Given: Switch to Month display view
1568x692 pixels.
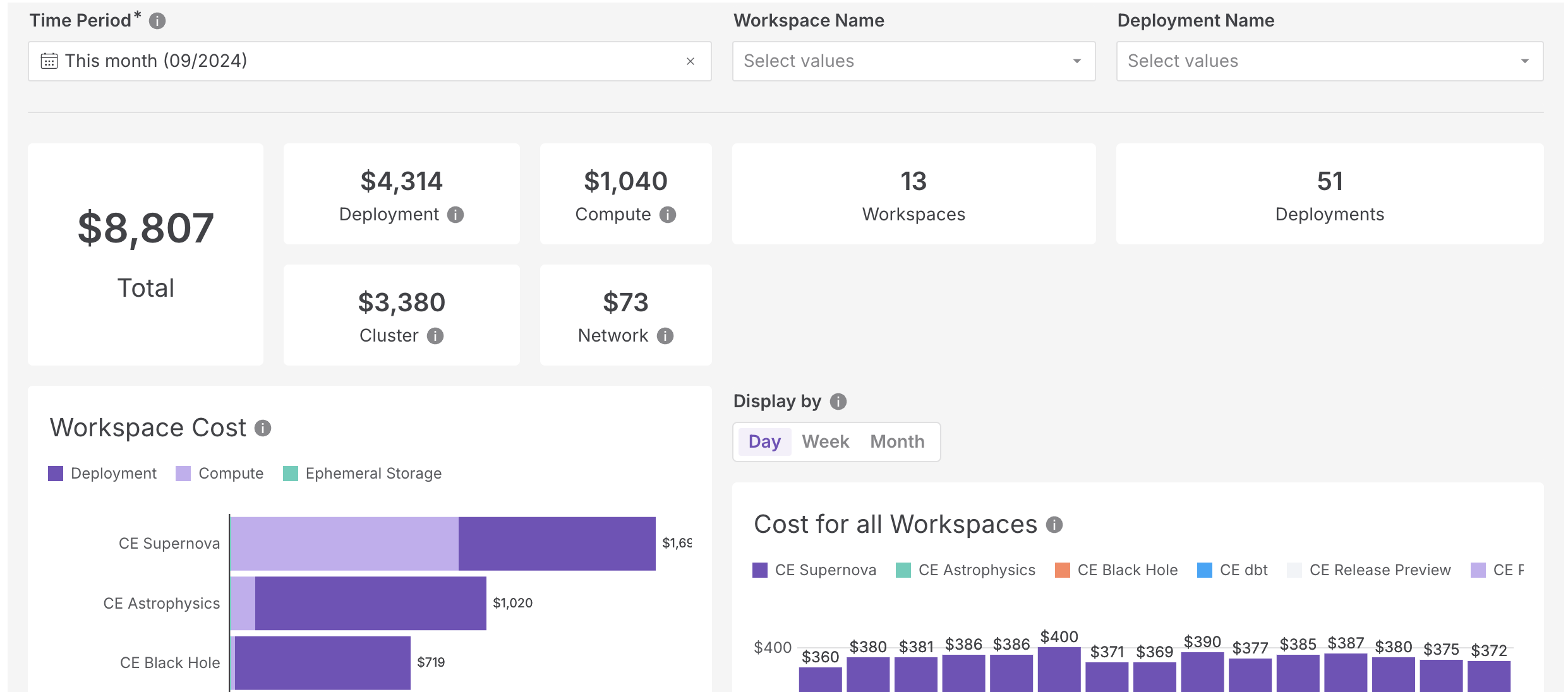Looking at the screenshot, I should (899, 440).
